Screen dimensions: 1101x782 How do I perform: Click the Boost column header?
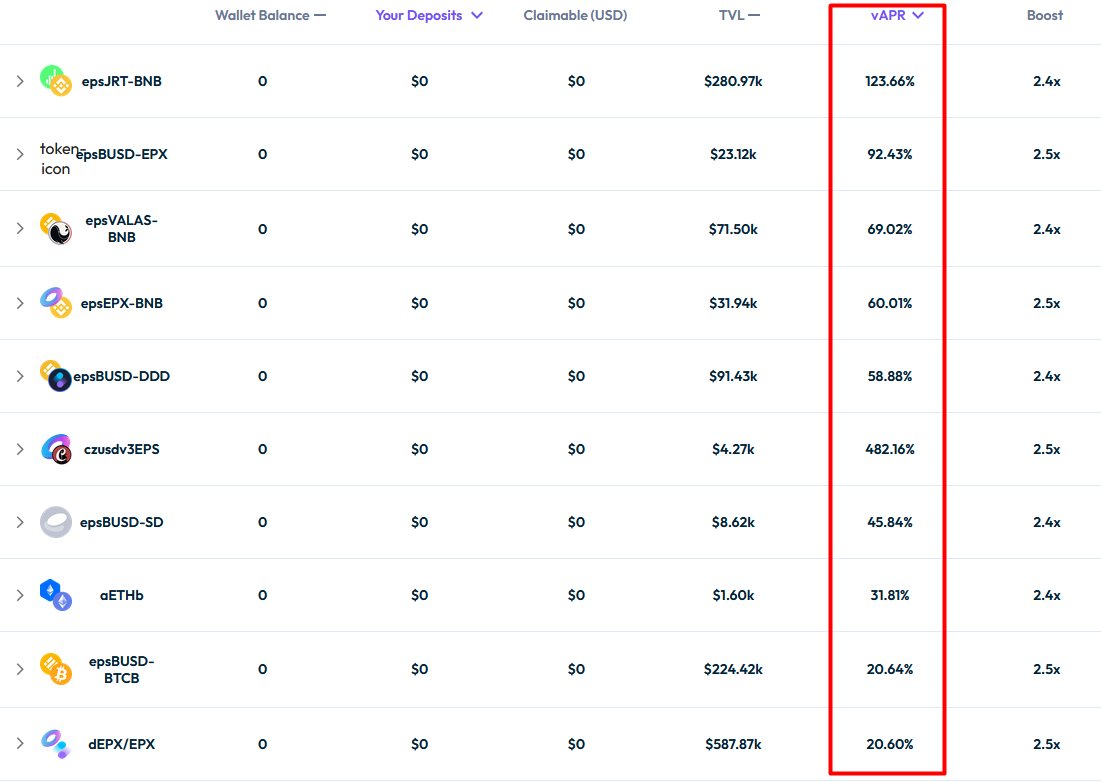(x=1045, y=15)
